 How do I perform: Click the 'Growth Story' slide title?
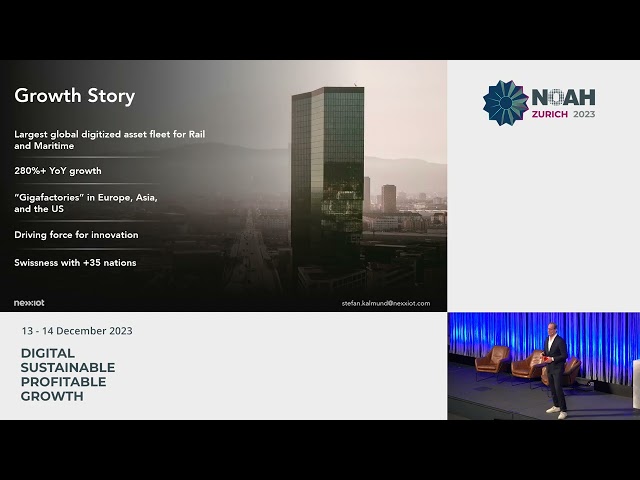click(75, 96)
